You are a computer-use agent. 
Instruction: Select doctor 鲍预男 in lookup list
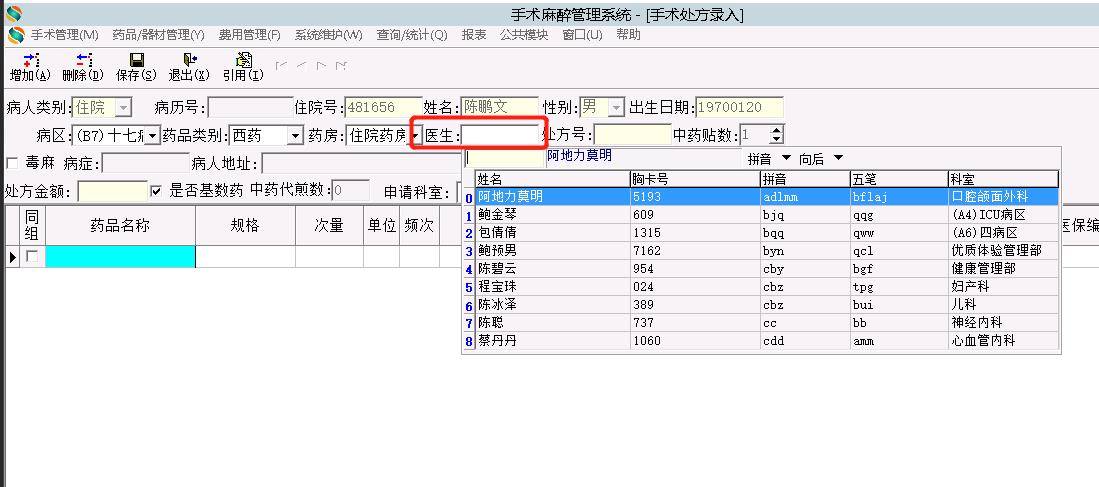coord(767,251)
